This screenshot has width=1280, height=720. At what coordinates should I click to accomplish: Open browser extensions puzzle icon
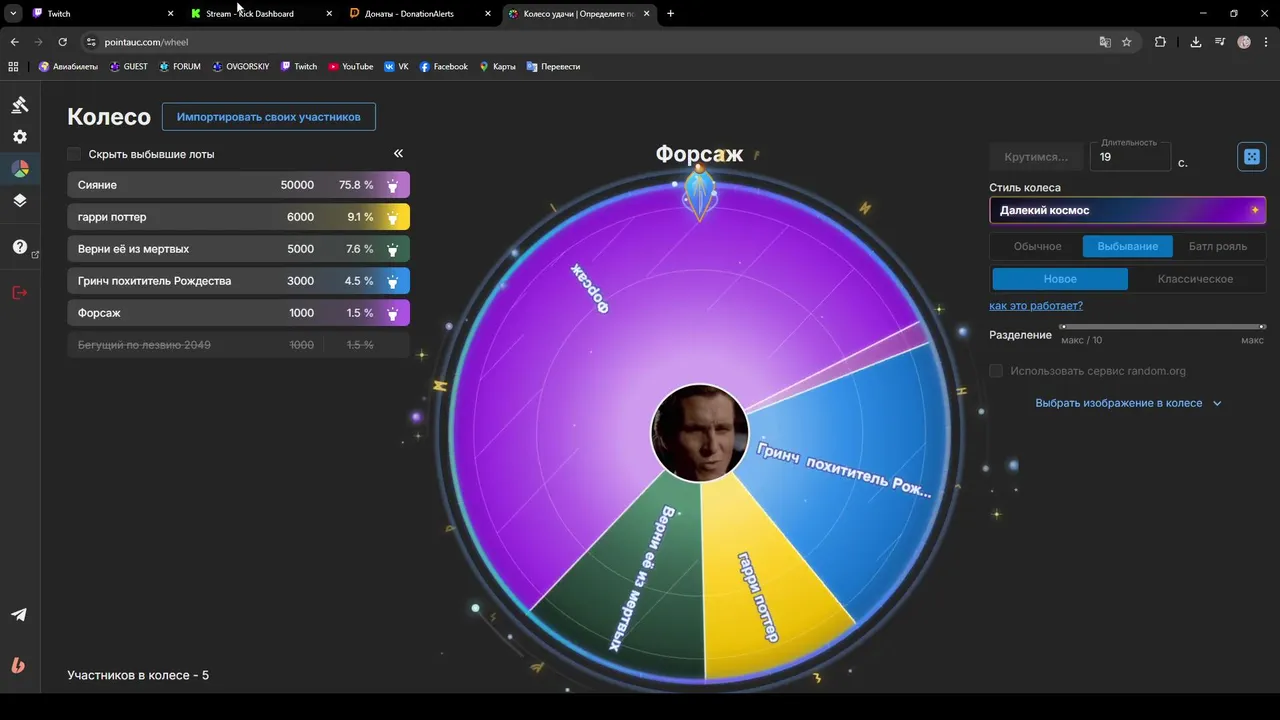[1160, 42]
